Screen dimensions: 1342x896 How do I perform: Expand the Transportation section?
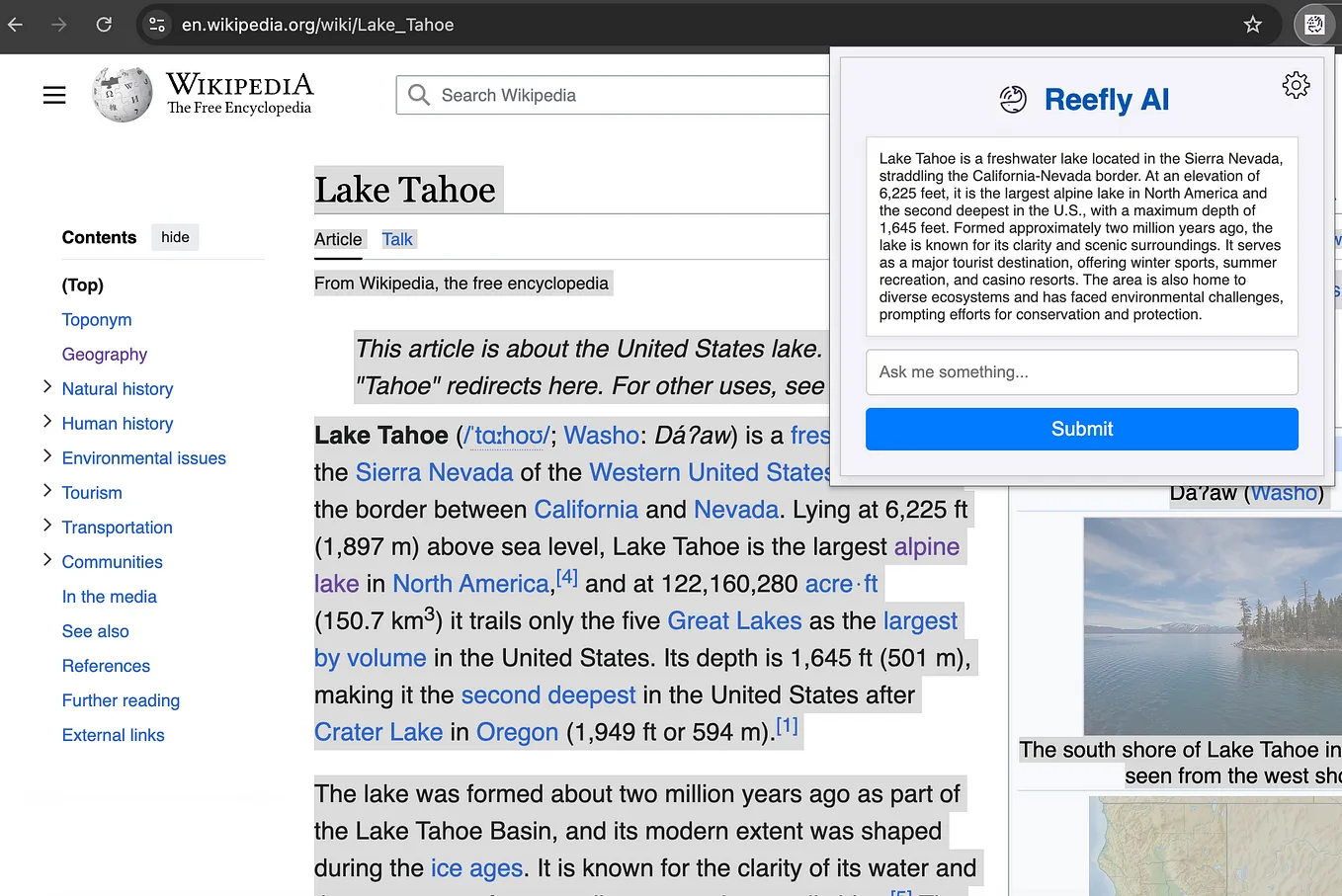tap(46, 526)
